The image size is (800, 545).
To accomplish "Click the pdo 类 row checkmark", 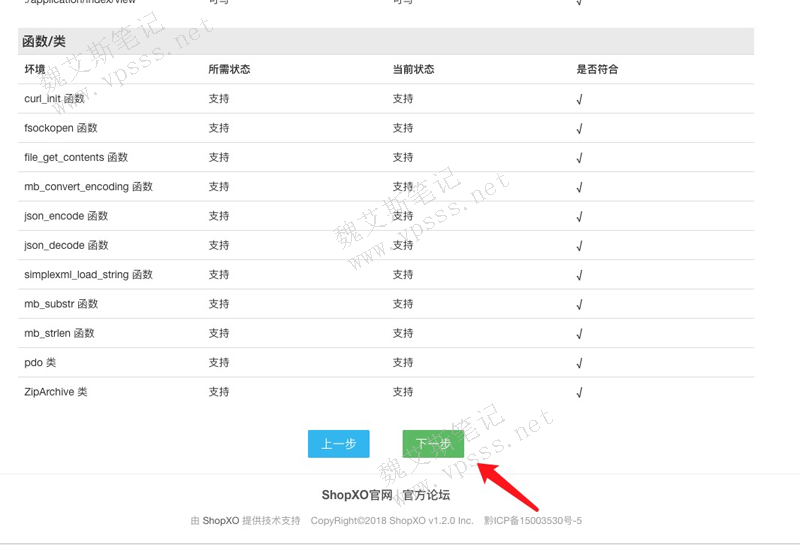I will point(580,363).
